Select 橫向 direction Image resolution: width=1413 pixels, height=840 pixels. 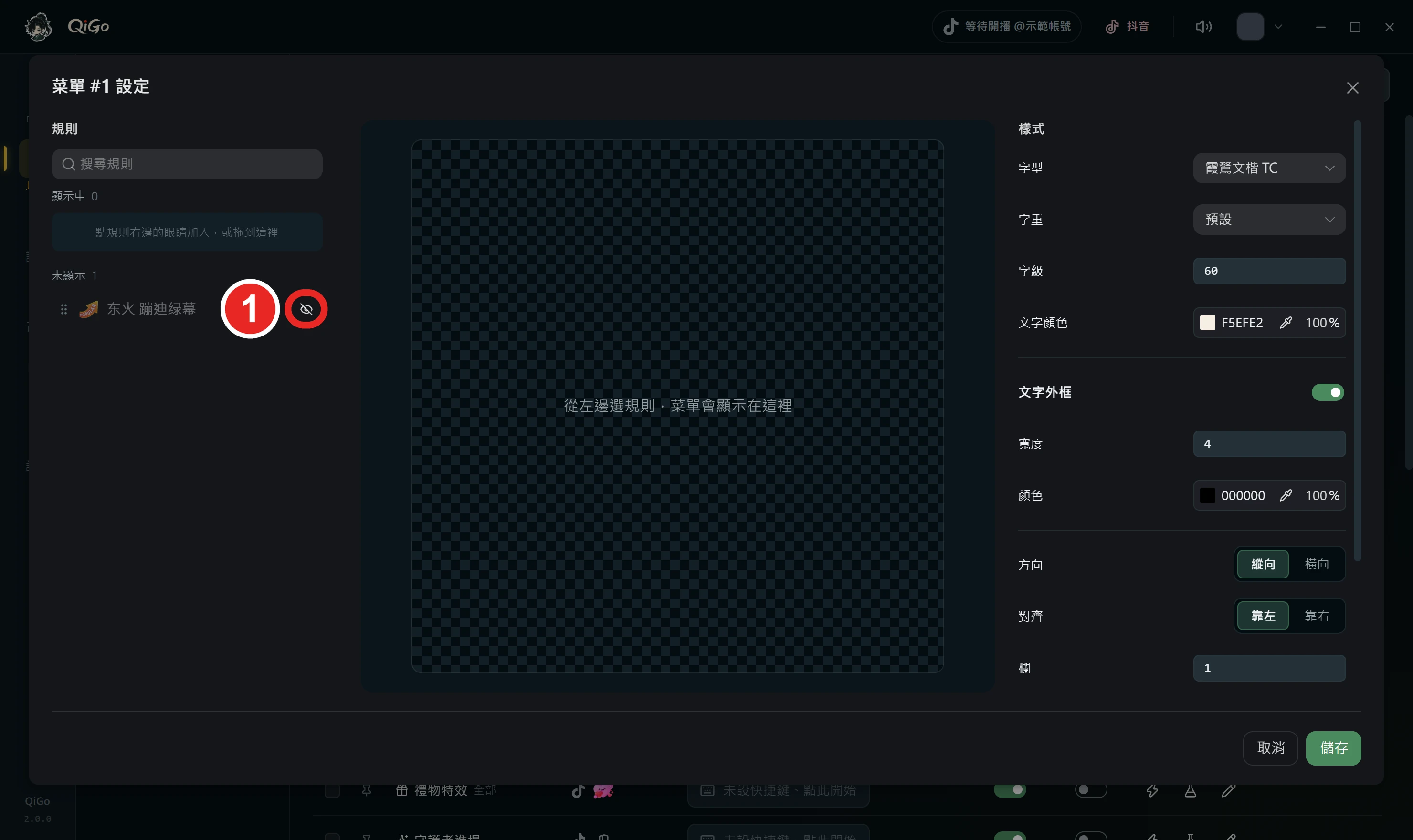tap(1317, 564)
